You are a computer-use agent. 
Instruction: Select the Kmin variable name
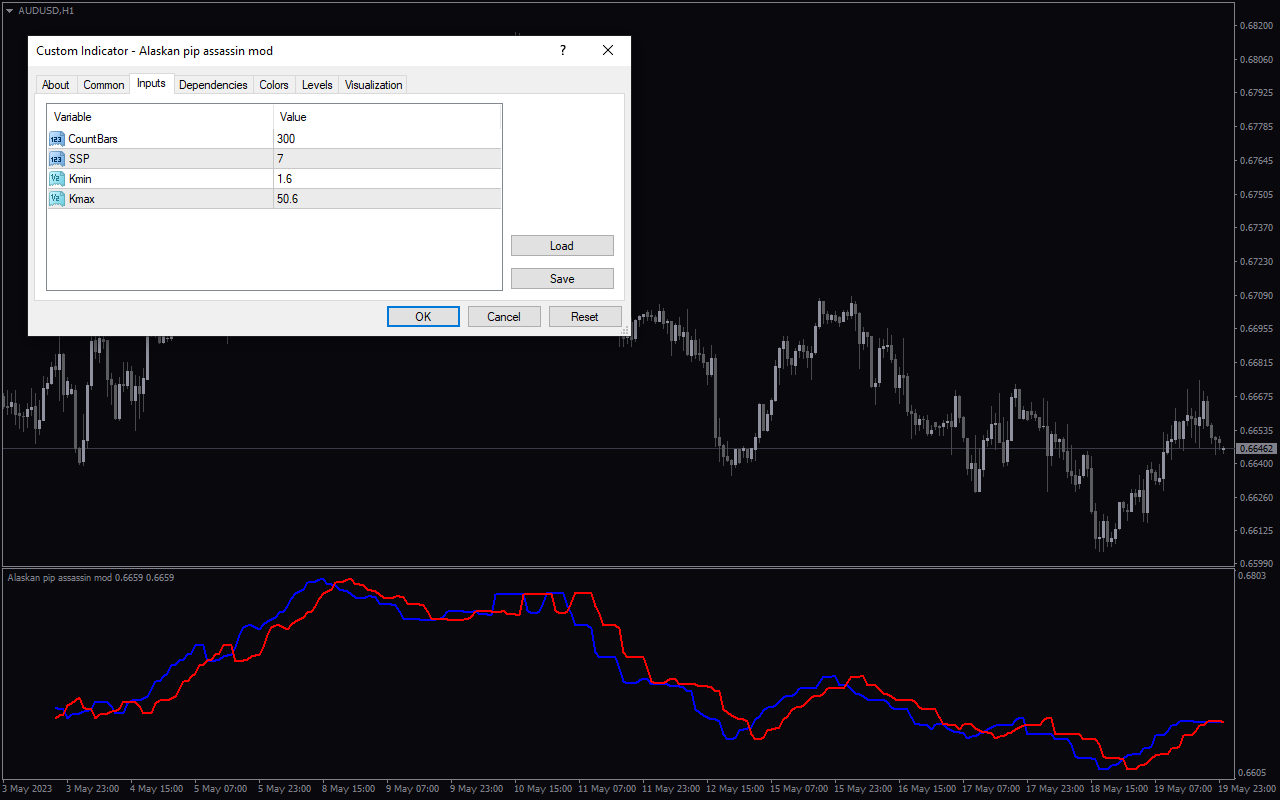point(81,179)
